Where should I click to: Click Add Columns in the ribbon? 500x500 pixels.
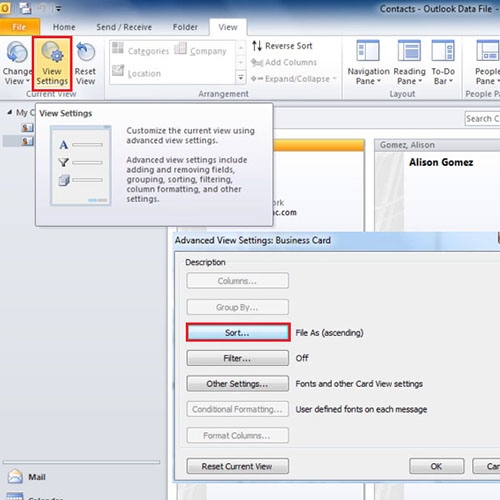click(x=284, y=62)
